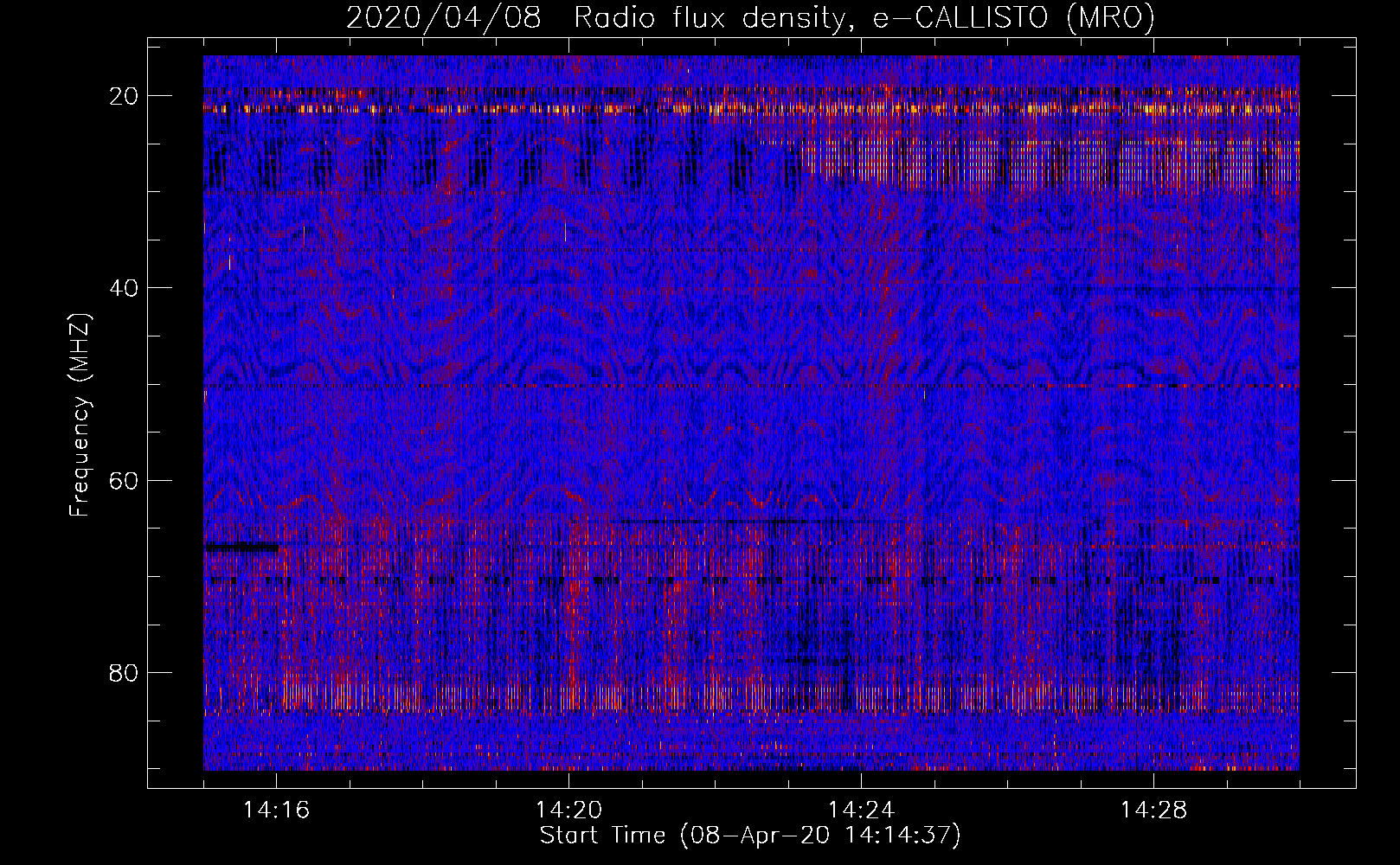Click the 40 MHz frequency tick label
1400x865 pixels.
(x=125, y=288)
